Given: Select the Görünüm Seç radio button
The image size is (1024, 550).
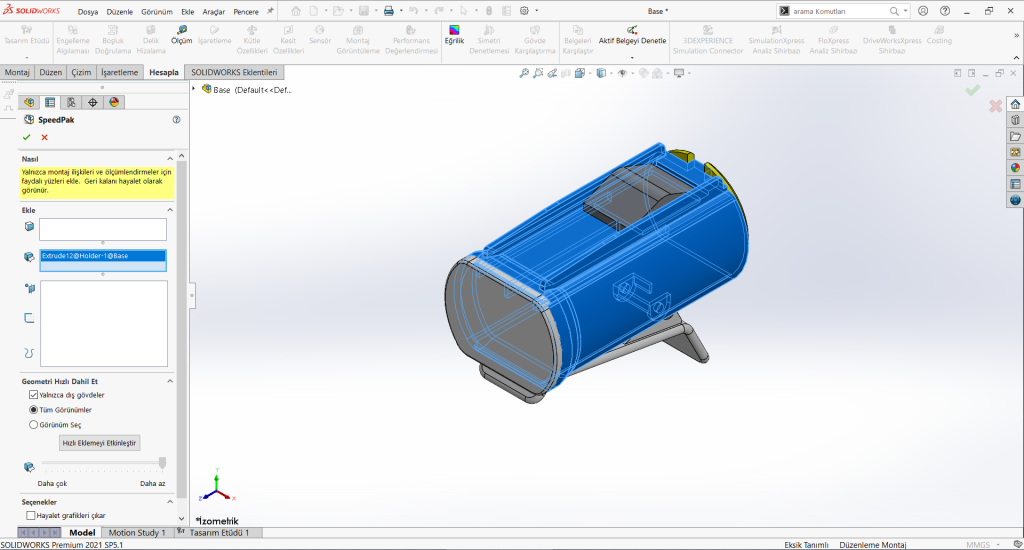Looking at the screenshot, I should coord(33,424).
